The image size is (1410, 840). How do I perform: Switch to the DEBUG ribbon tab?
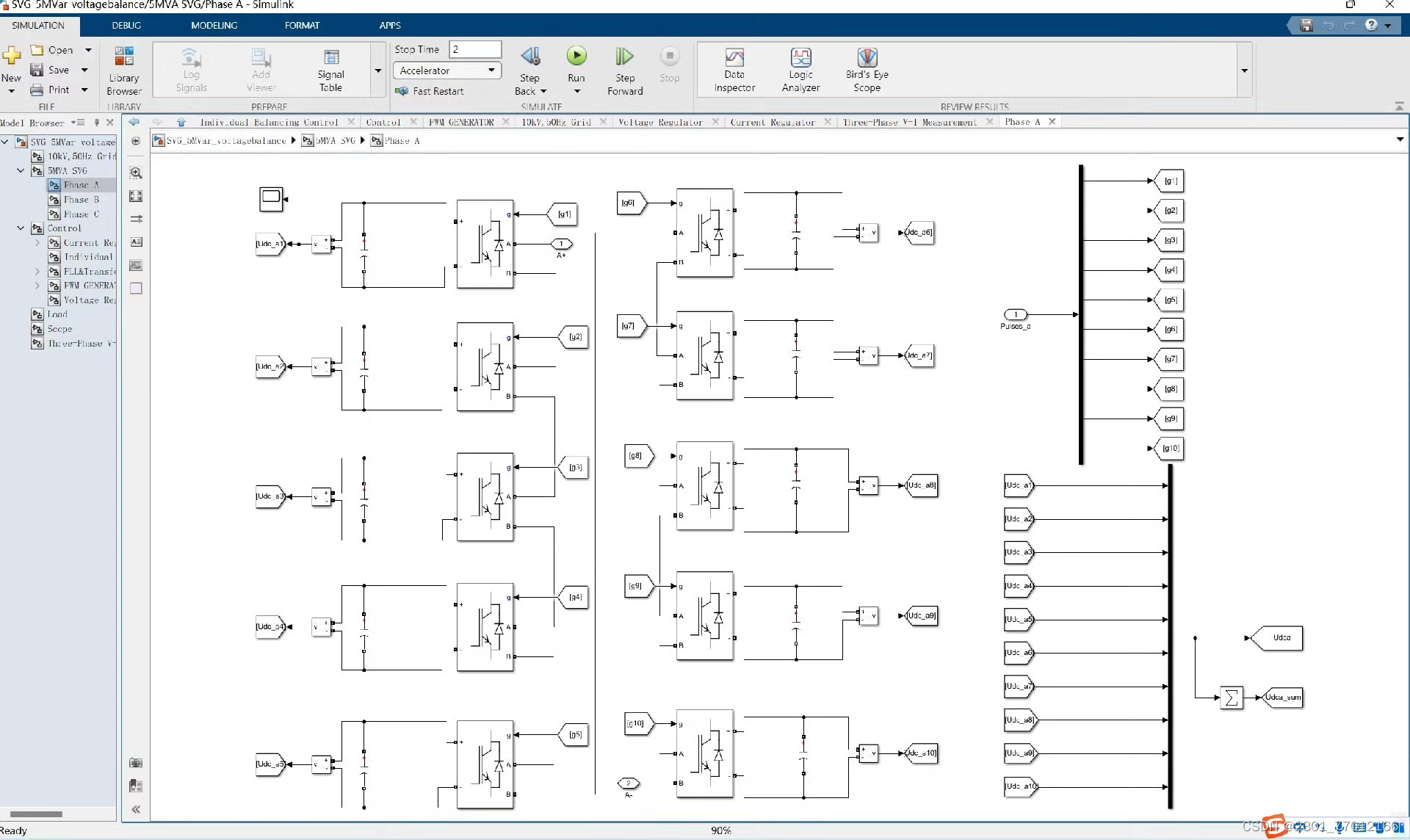point(126,25)
